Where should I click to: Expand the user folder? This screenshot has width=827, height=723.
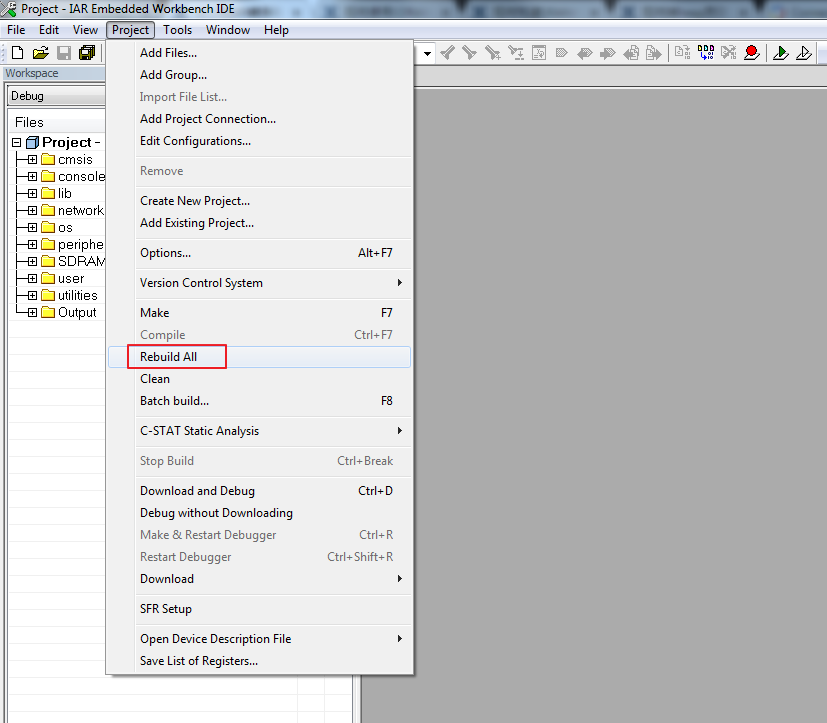32,278
